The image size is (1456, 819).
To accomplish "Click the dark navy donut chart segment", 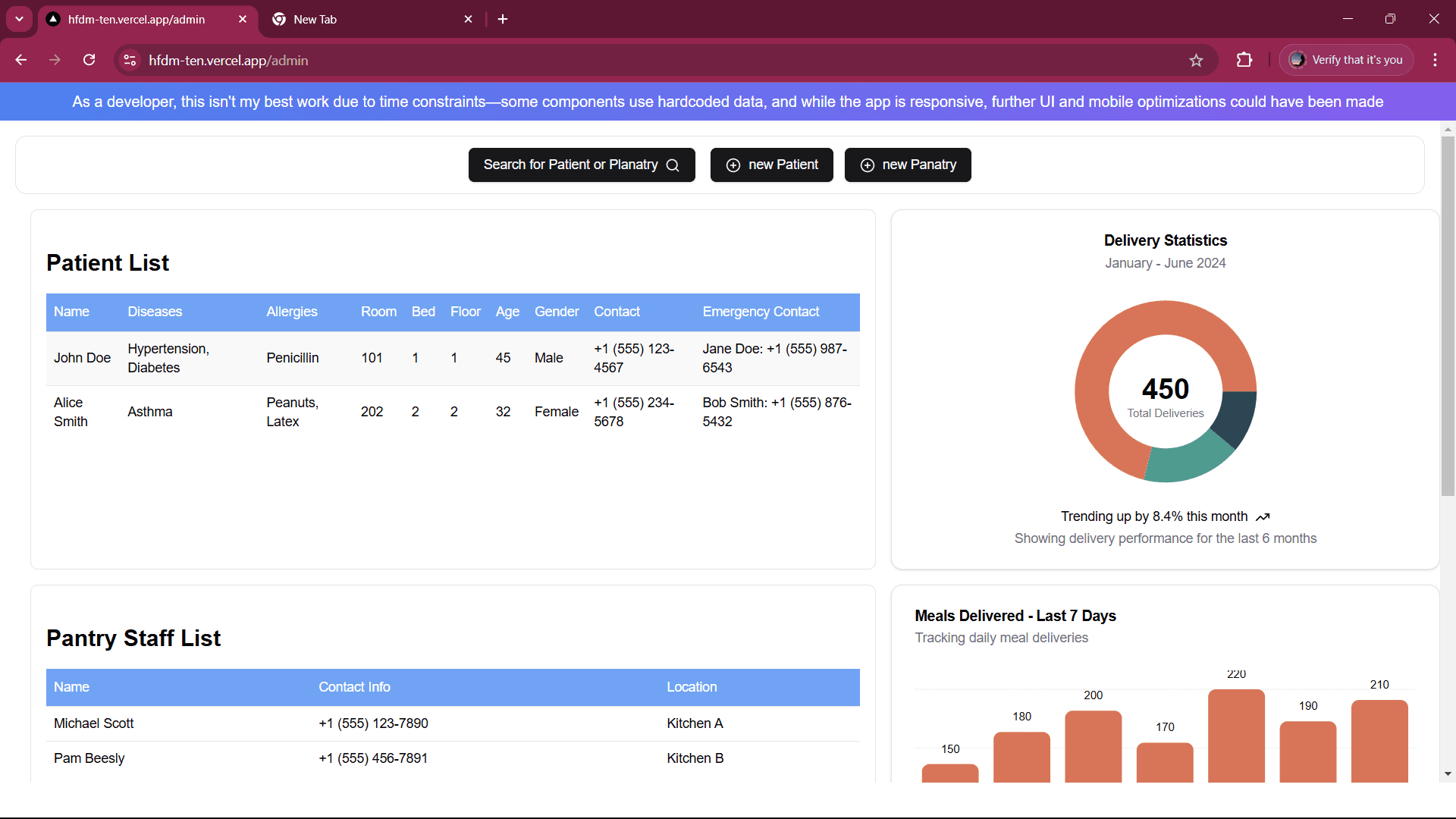I will coord(1235,417).
